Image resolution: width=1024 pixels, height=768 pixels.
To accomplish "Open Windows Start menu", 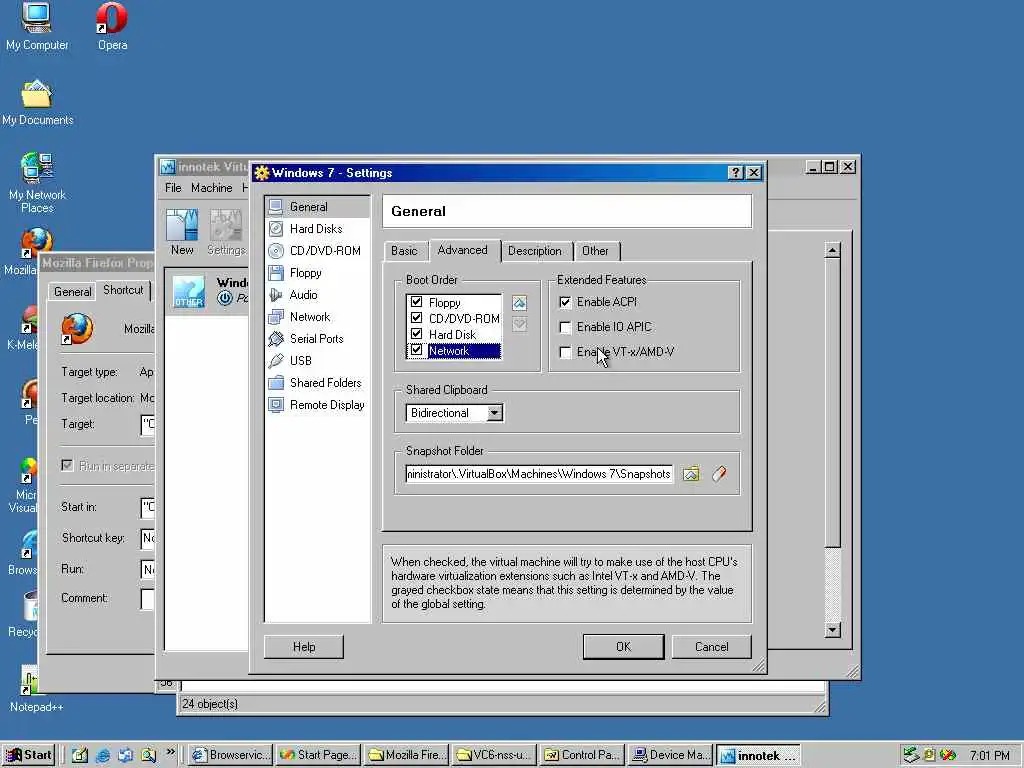I will pos(28,755).
